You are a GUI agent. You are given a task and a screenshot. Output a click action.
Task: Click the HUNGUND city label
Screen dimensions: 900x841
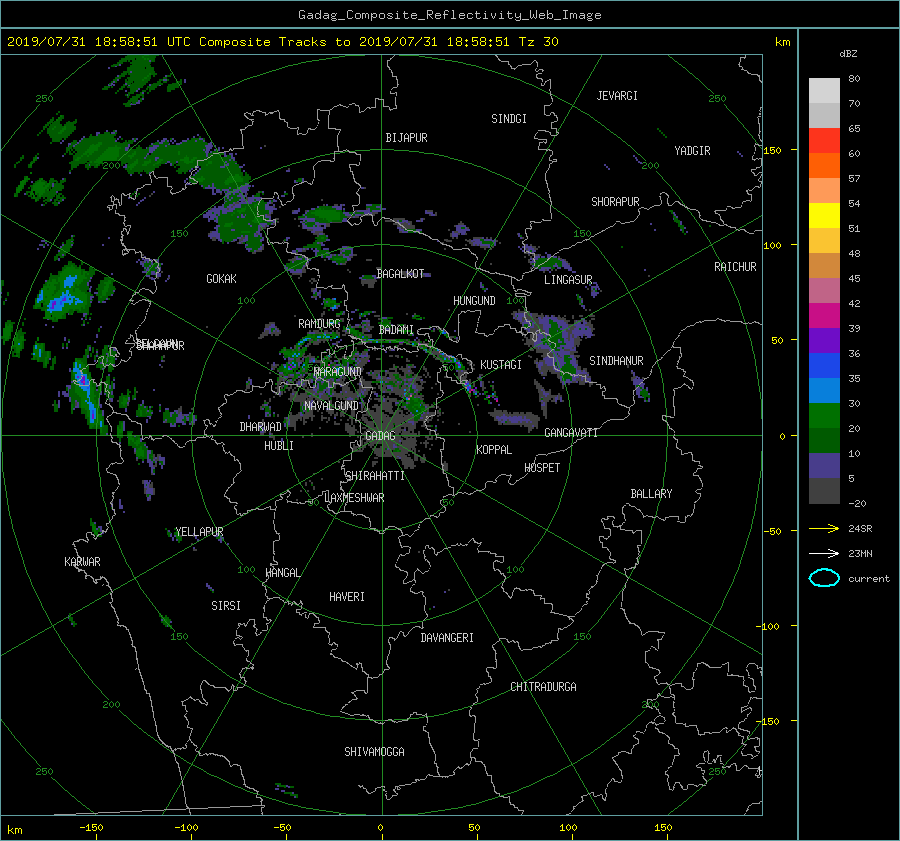pos(474,301)
